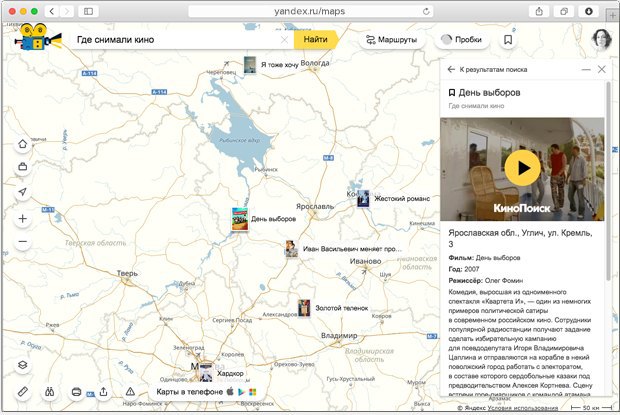This screenshot has height=415, width=620.
Task: Click Карты в телефоне text
Action: click(189, 392)
